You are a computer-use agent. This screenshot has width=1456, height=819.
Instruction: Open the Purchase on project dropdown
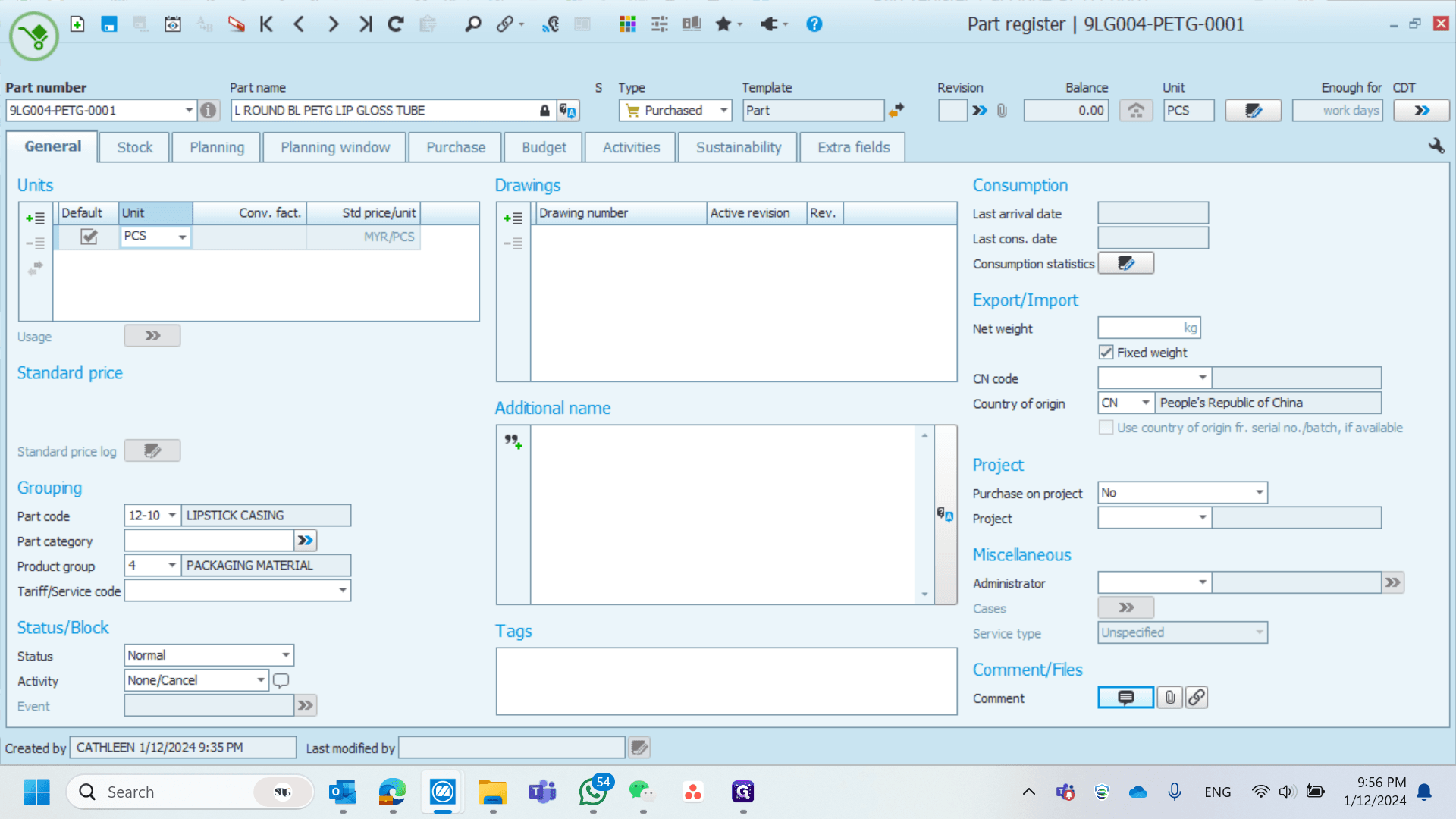(1260, 493)
